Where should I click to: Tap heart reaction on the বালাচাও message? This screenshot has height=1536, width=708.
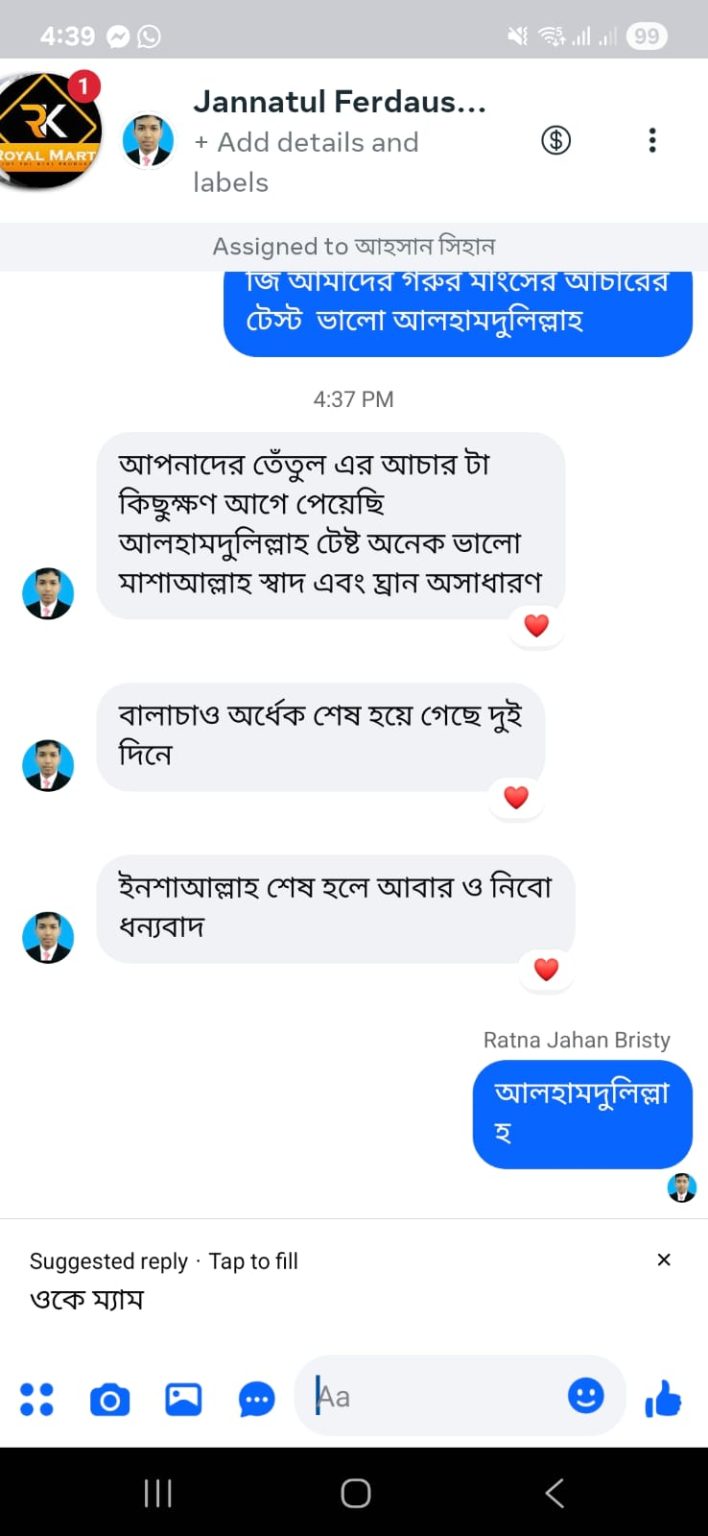pyautogui.click(x=516, y=798)
